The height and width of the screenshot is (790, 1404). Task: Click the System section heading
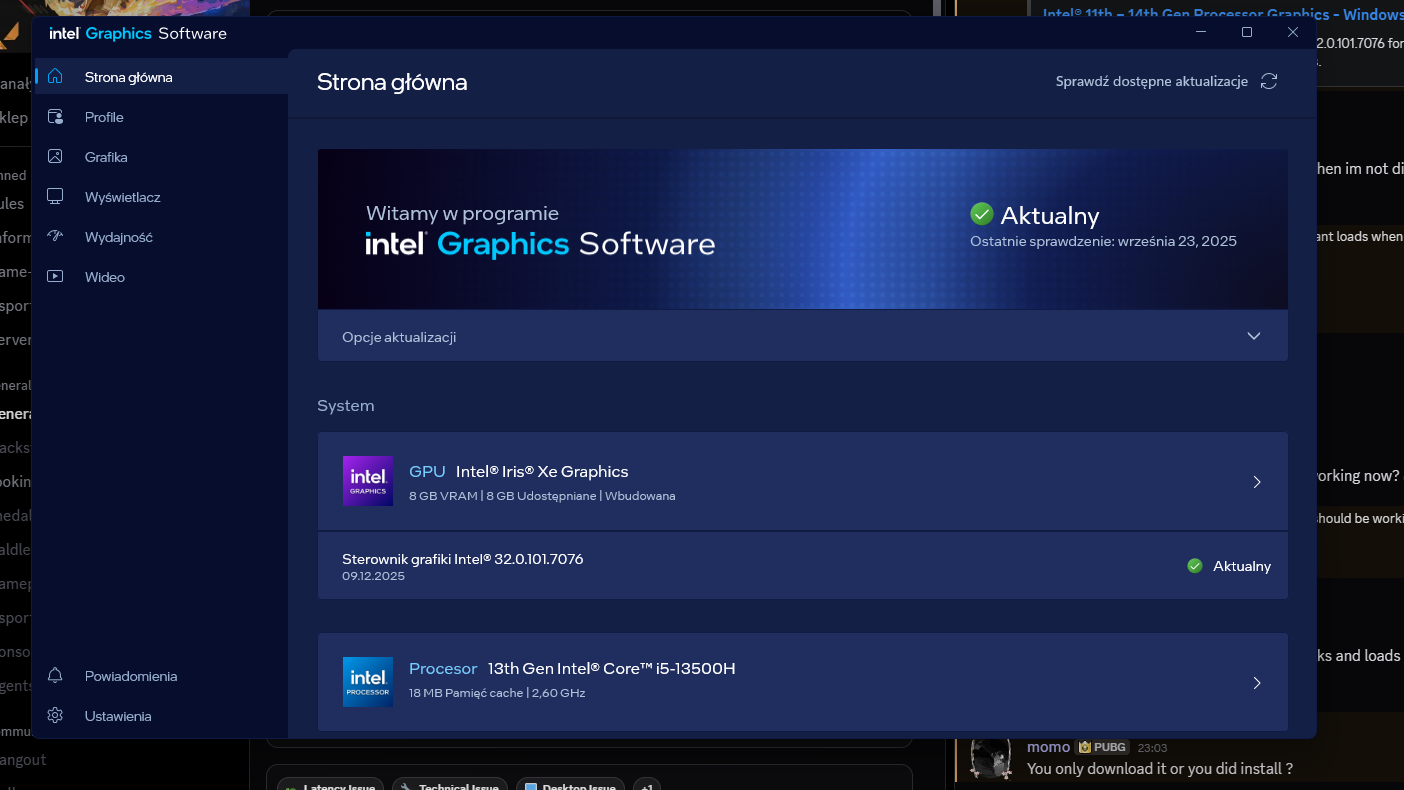click(x=346, y=406)
